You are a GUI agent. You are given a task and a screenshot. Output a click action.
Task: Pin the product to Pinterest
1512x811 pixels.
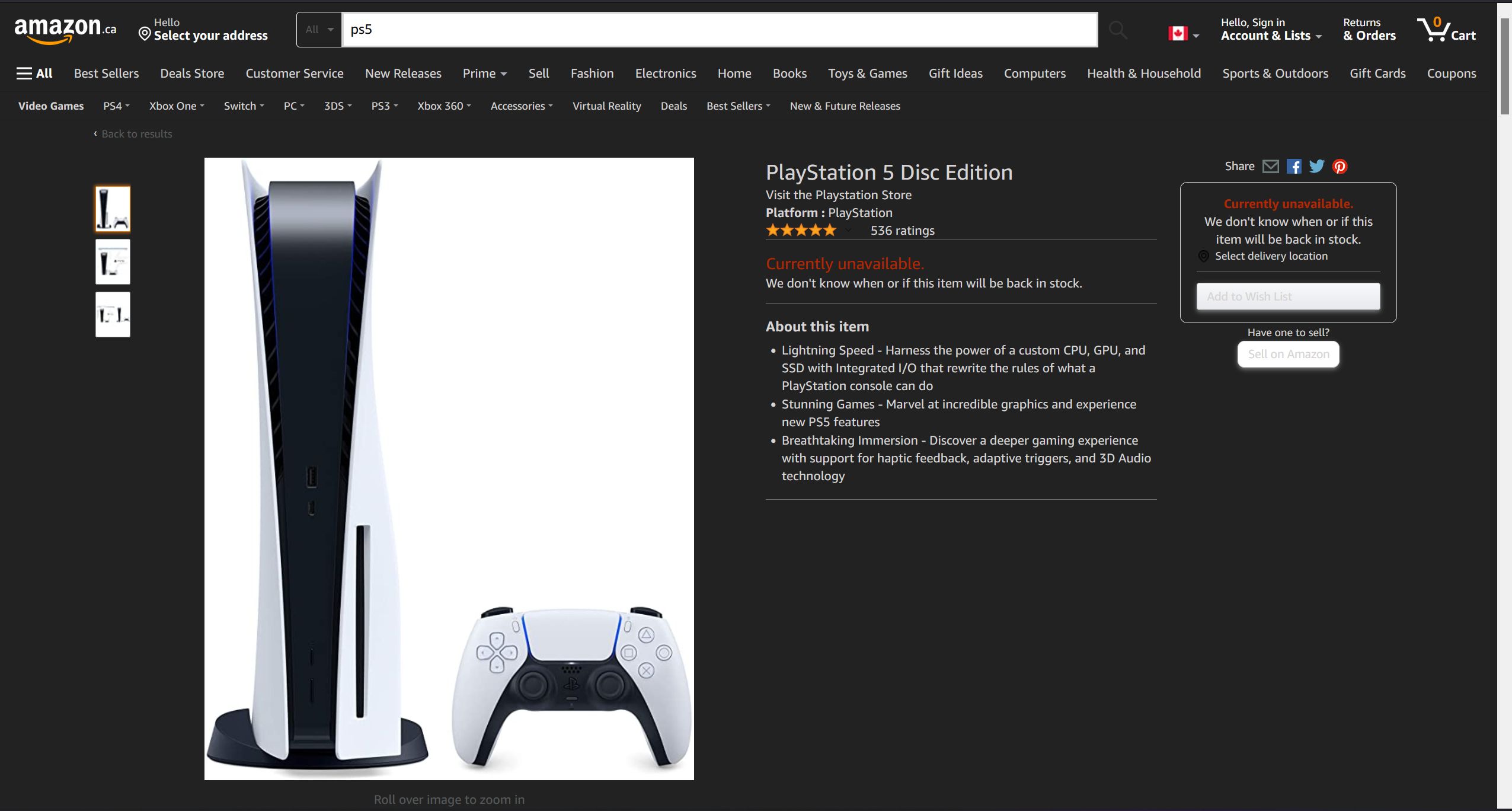pyautogui.click(x=1340, y=166)
